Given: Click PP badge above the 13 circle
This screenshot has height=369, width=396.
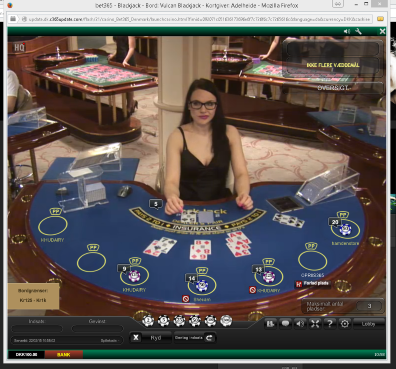Looking at the screenshot, I should 269,262.
